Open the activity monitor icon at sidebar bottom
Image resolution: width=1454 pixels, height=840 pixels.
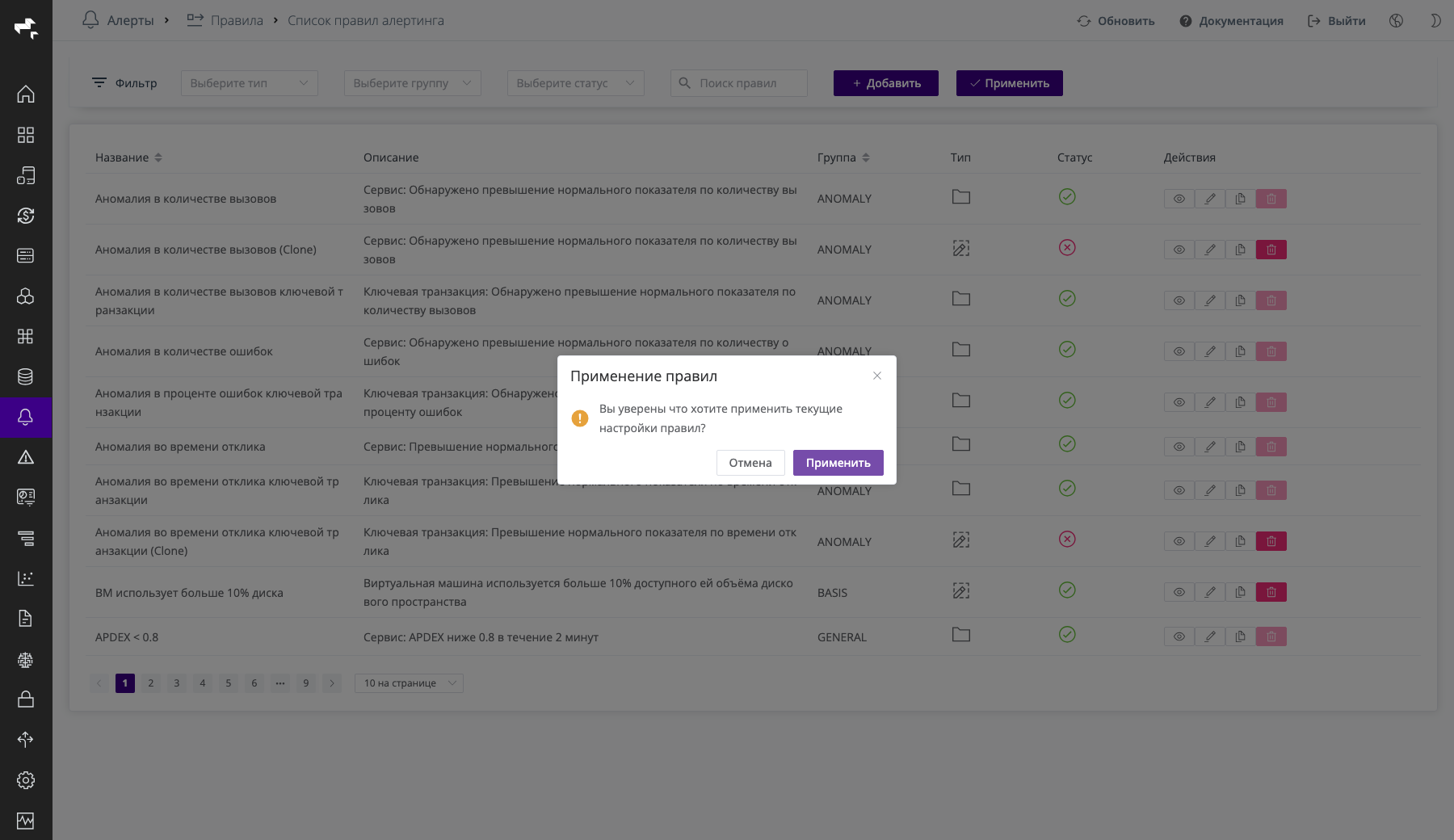click(26, 821)
